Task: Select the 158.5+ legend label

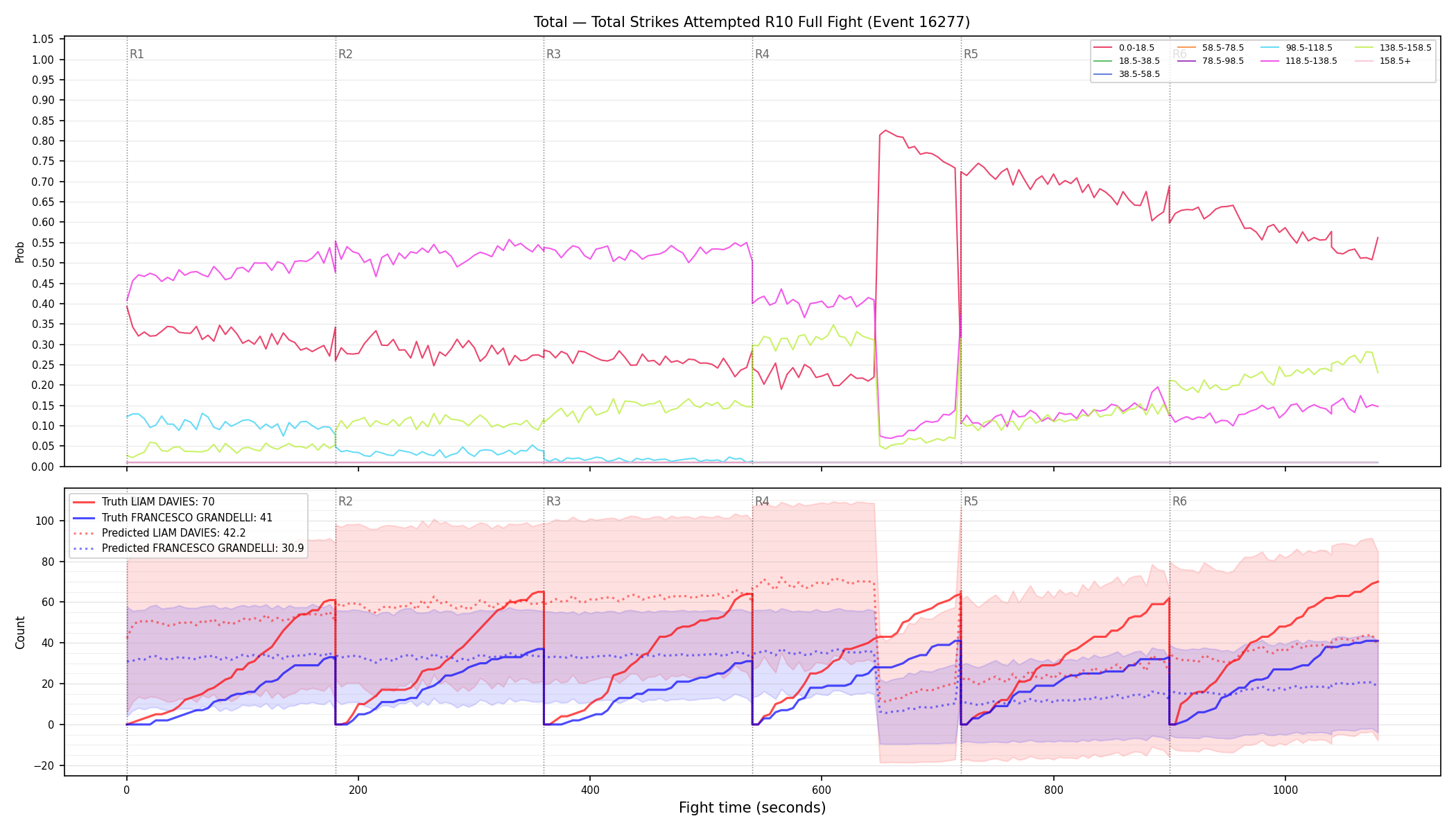Action: click(x=1395, y=61)
